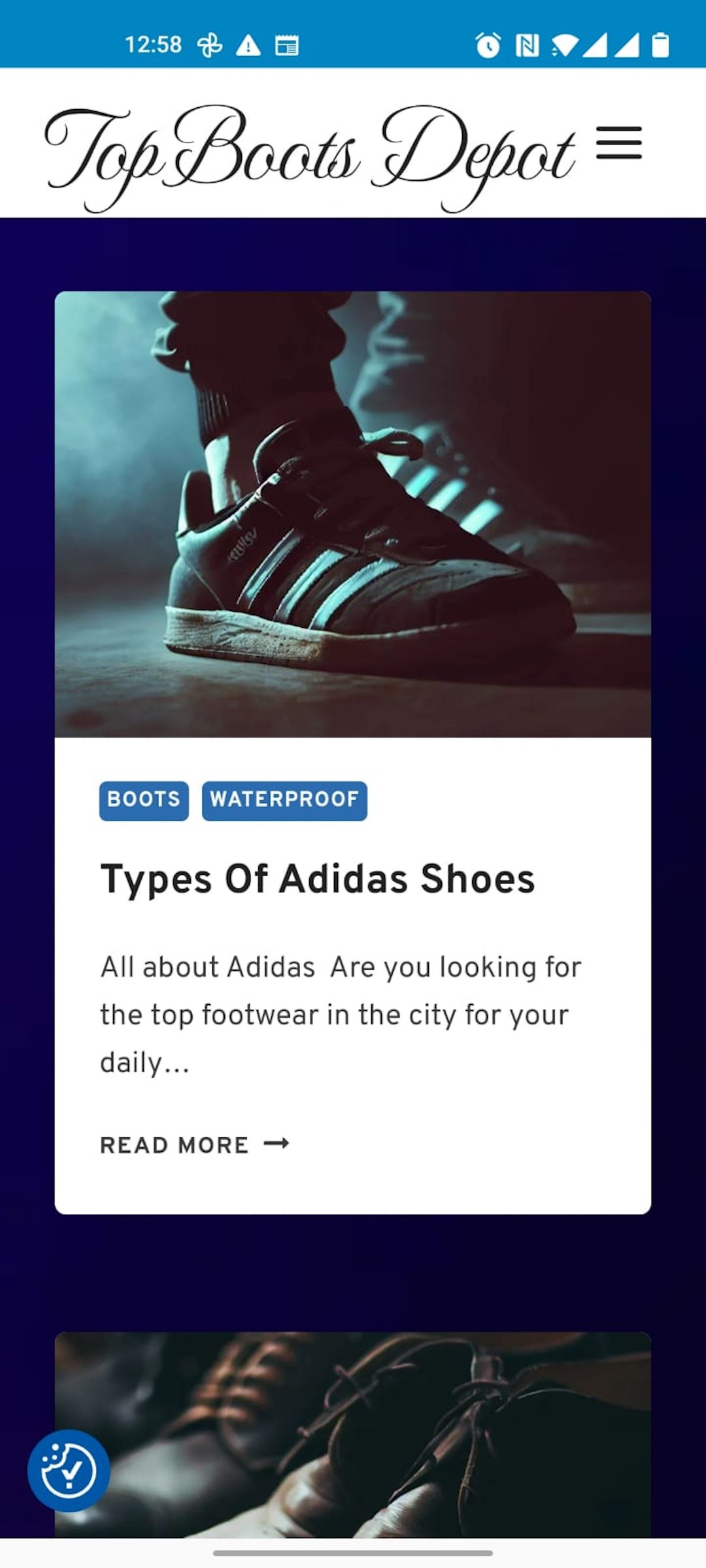The height and width of the screenshot is (1568, 706).
Task: Tap the pinwheel notification icon
Action: [210, 45]
